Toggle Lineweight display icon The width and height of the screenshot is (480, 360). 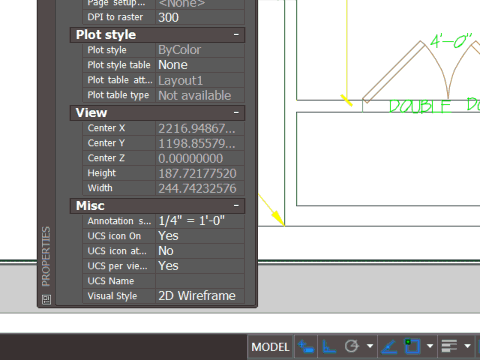coord(449,347)
